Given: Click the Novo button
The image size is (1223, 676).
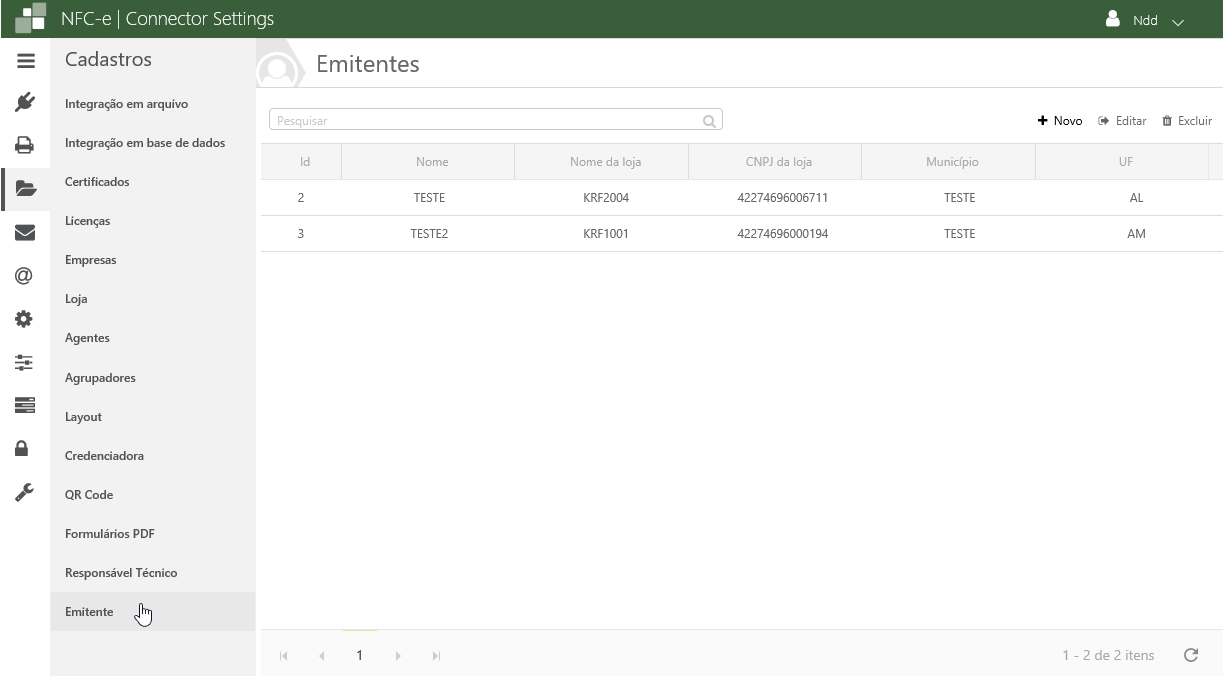Looking at the screenshot, I should coord(1060,121).
